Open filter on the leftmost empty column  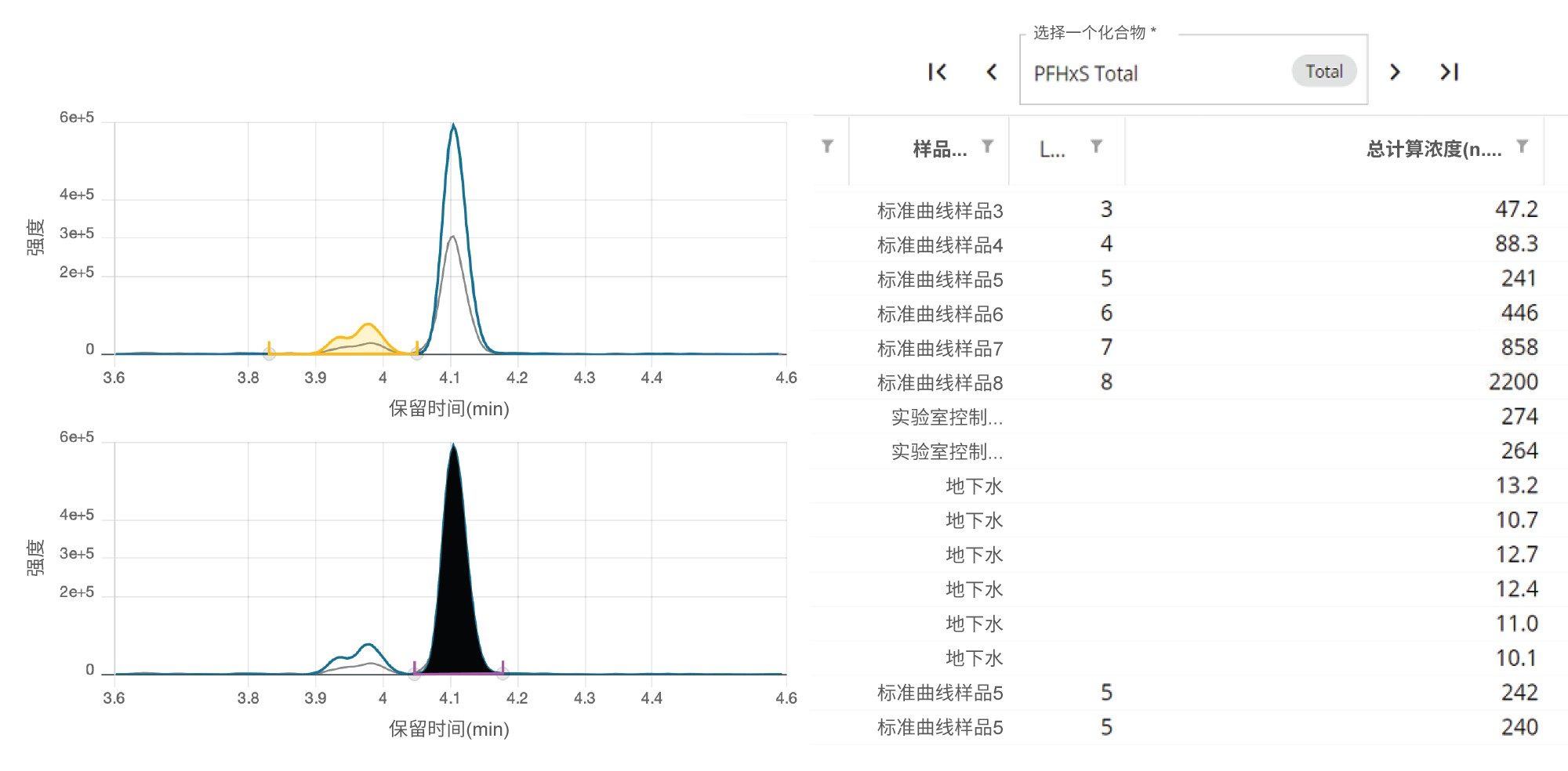pyautogui.click(x=827, y=147)
